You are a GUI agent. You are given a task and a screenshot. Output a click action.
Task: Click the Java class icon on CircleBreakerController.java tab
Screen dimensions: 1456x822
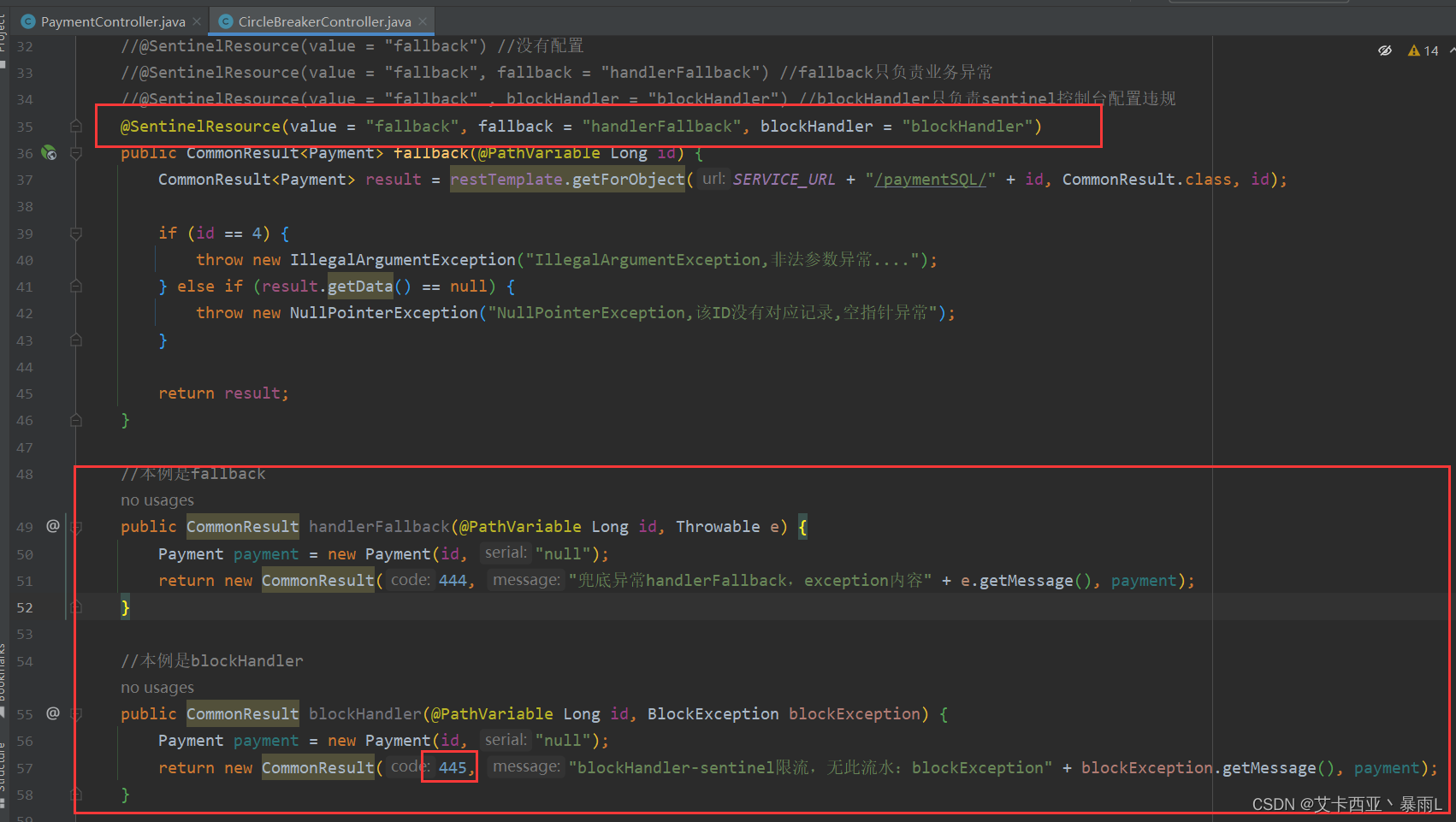point(226,21)
